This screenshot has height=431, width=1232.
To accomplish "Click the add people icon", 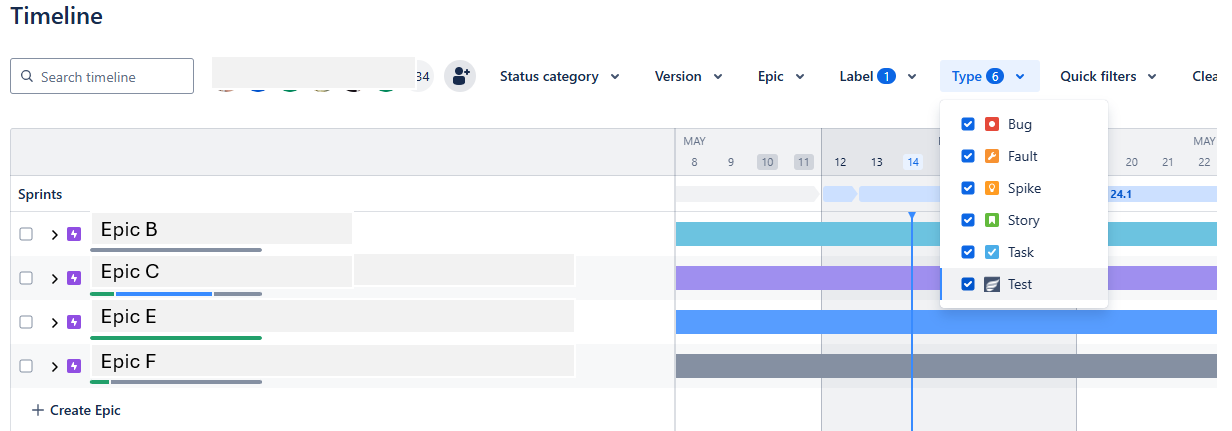I will pos(460,76).
